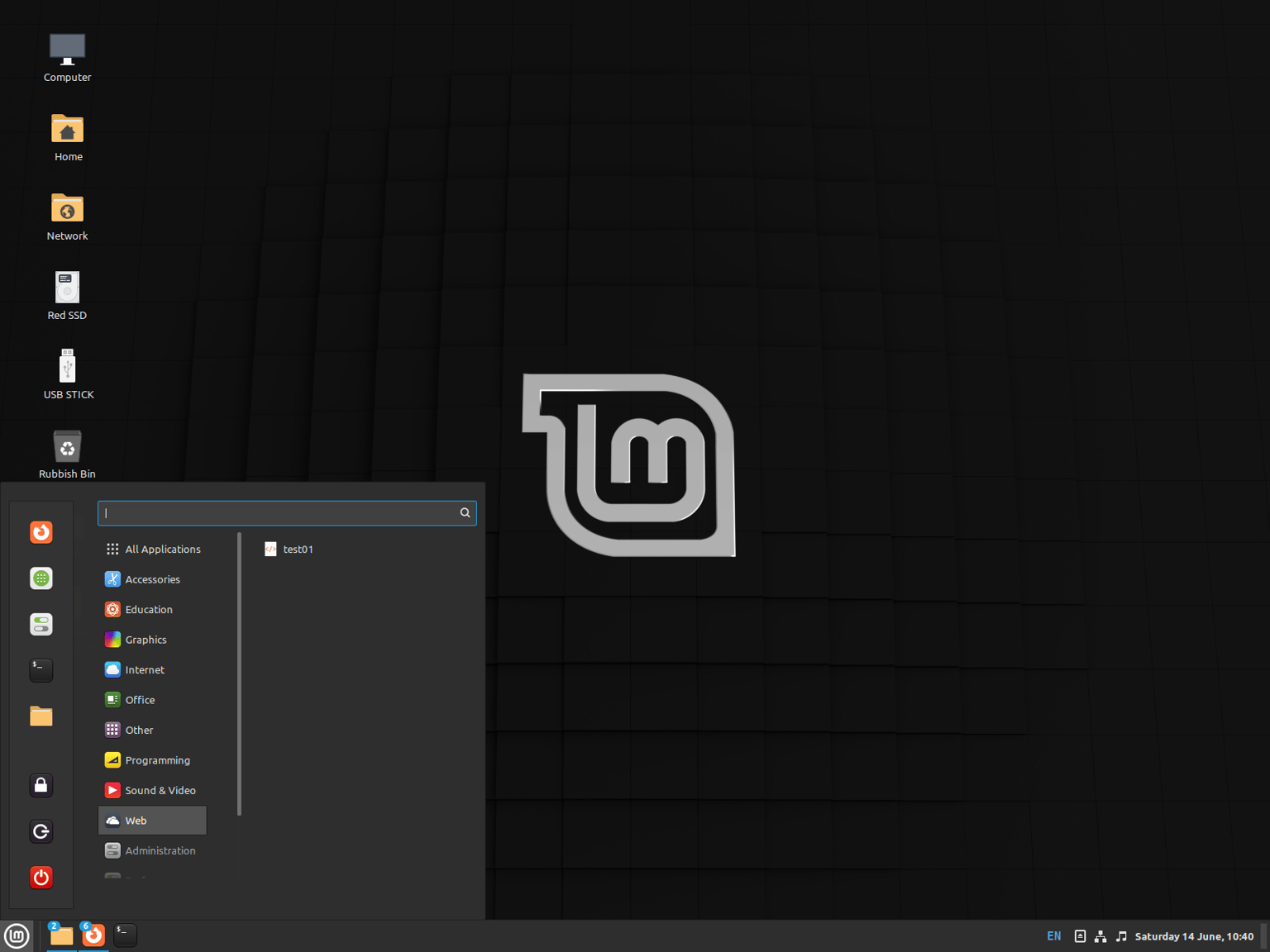1270x952 pixels.
Task: Click the Log Out icon in menu
Action: click(x=41, y=831)
